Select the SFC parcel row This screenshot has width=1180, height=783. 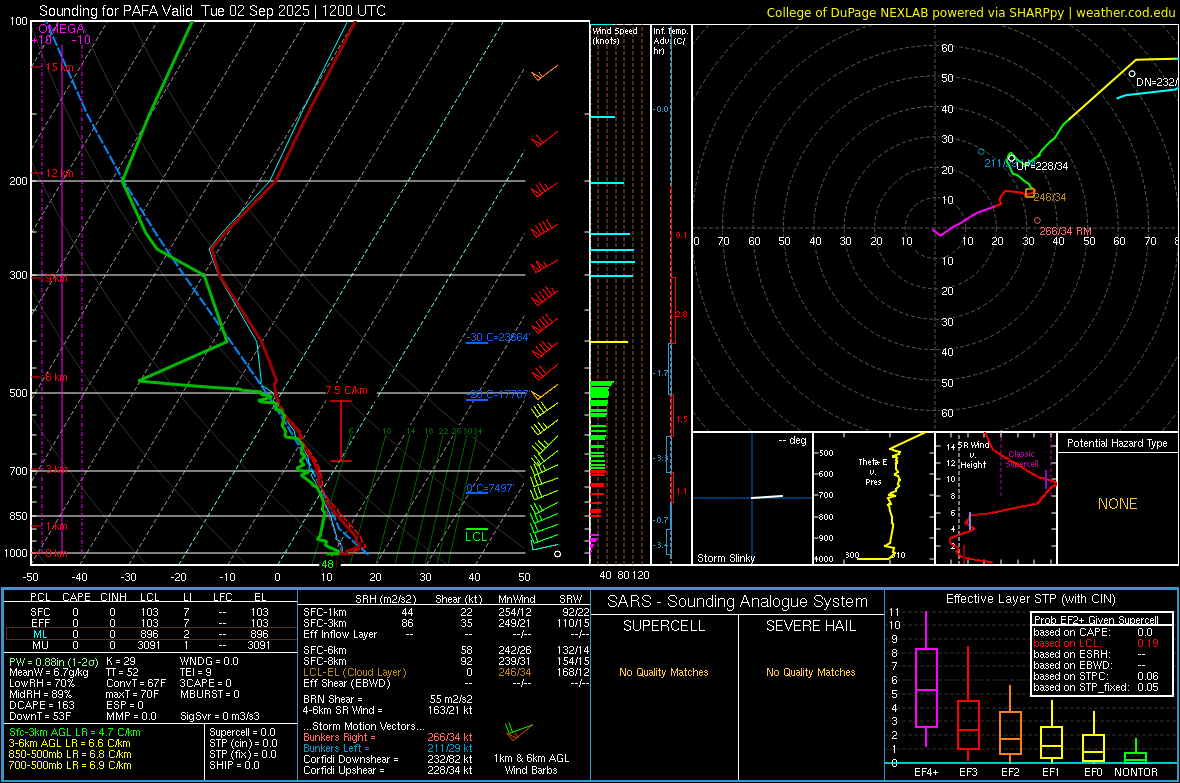click(x=151, y=612)
